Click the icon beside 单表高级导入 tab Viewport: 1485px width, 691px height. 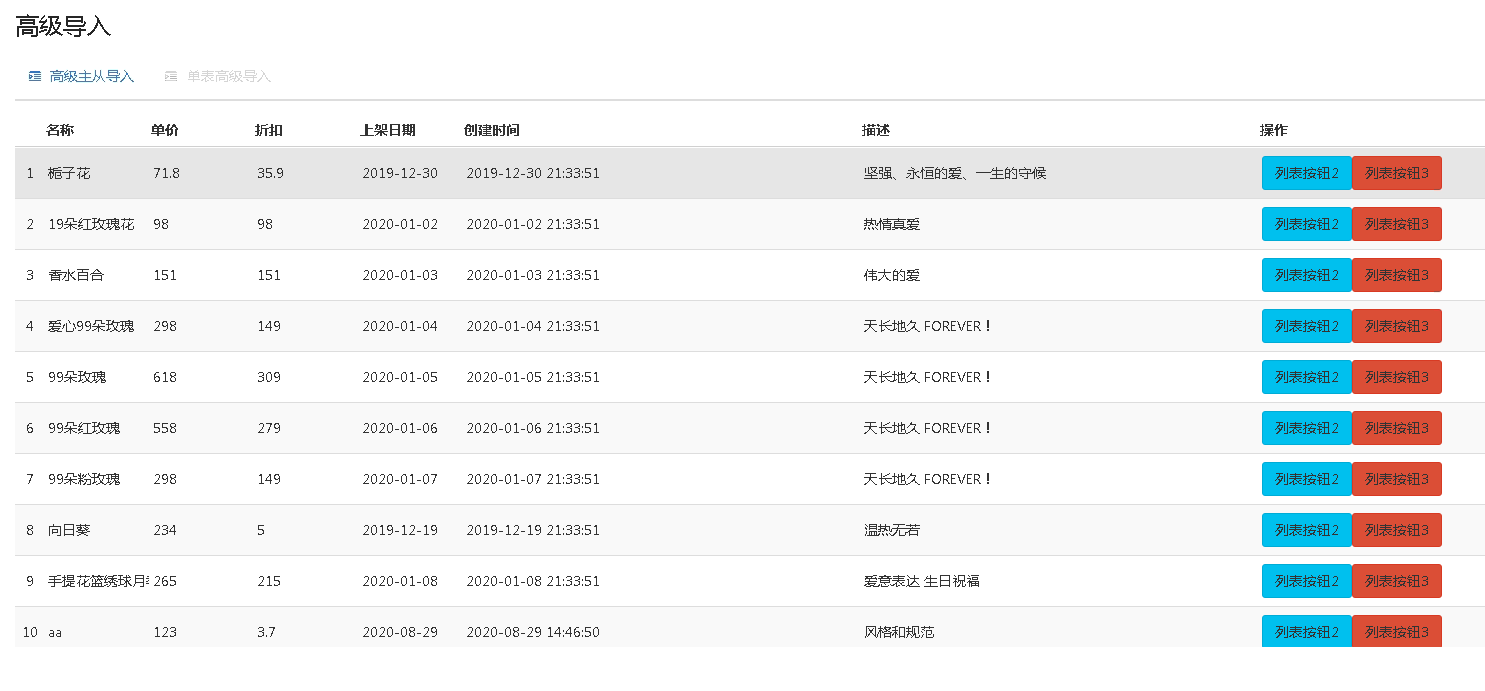point(171,76)
